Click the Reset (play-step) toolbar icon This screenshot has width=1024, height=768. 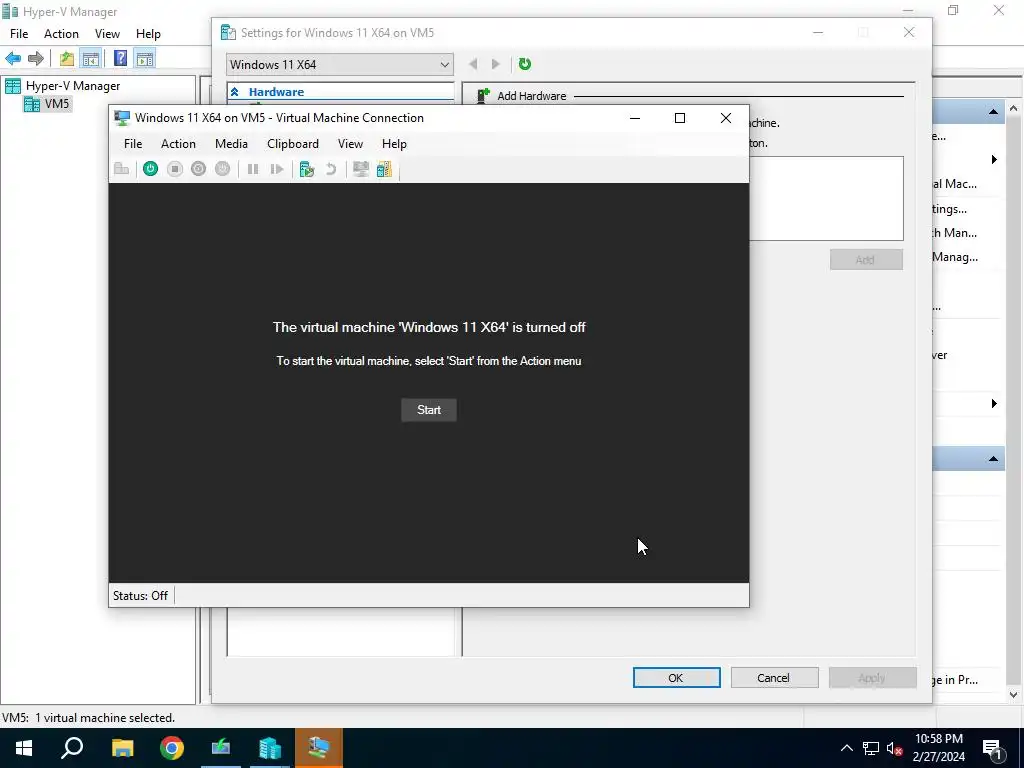277,169
